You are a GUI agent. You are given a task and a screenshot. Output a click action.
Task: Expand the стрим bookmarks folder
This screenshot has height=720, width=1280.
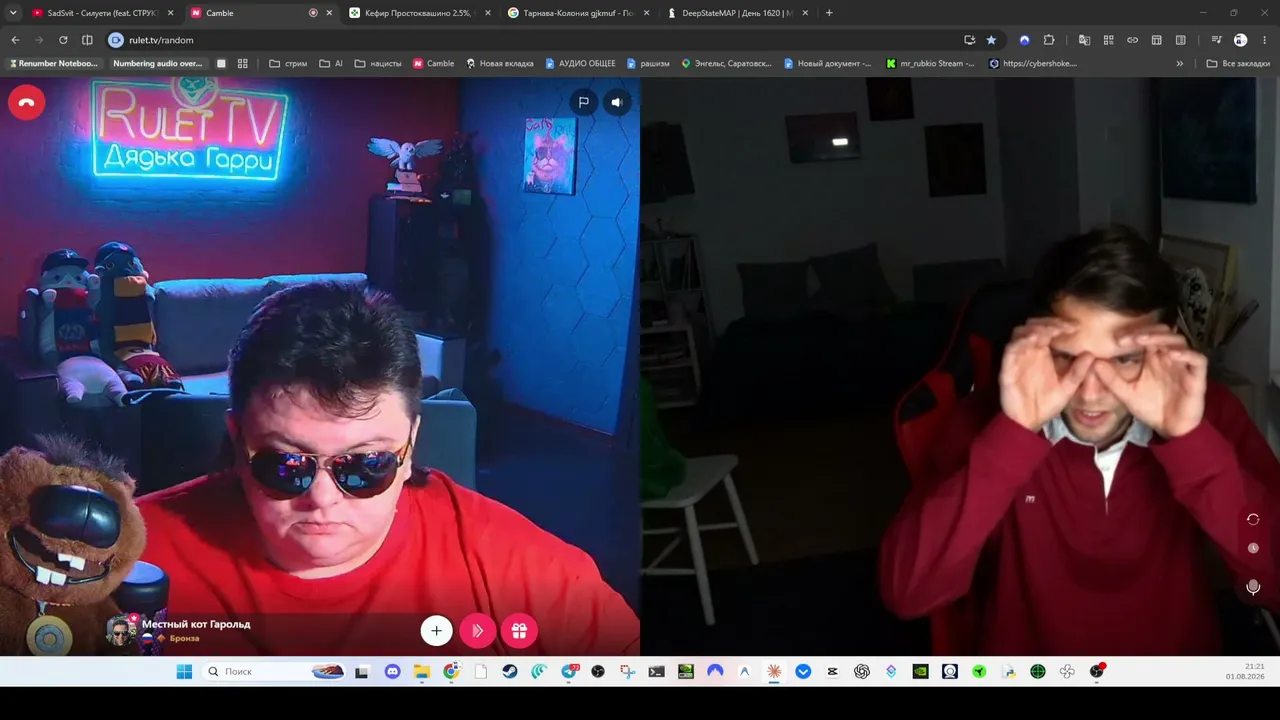tap(288, 63)
